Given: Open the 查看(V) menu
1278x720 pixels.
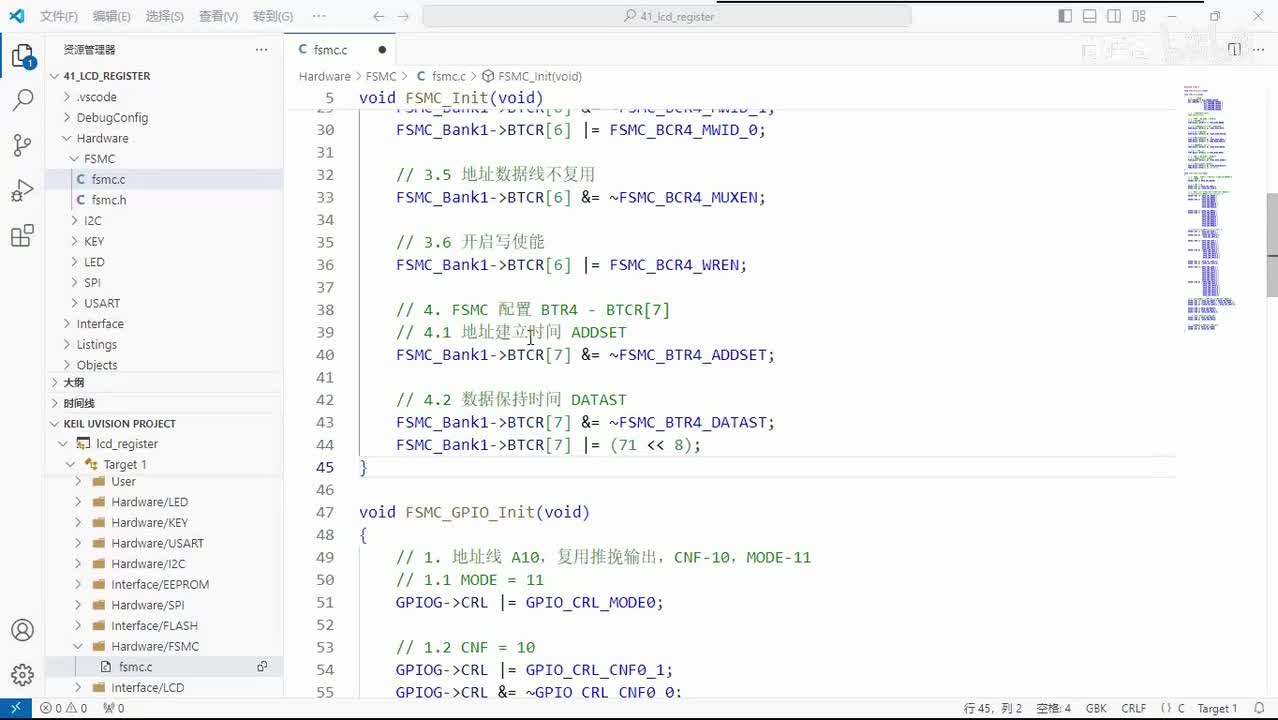Looking at the screenshot, I should [x=219, y=16].
